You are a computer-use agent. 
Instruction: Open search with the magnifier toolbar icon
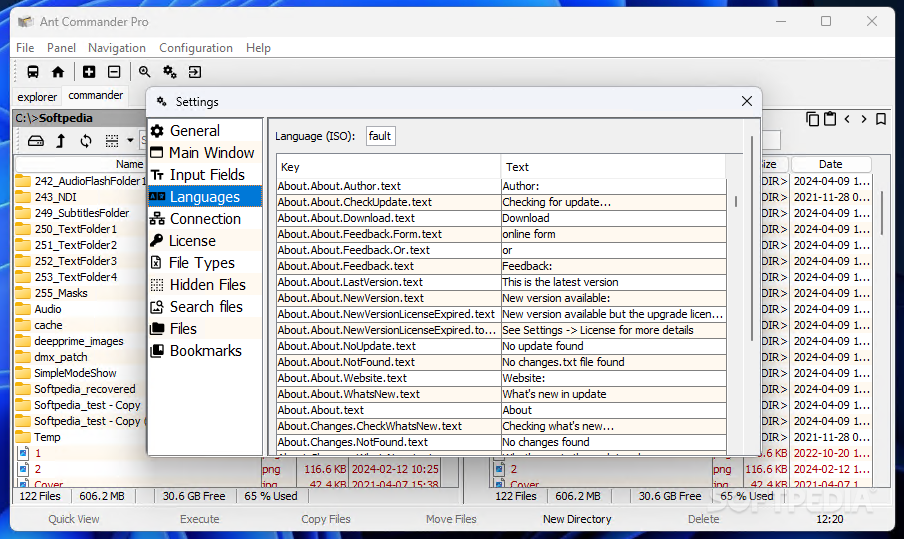coord(144,72)
